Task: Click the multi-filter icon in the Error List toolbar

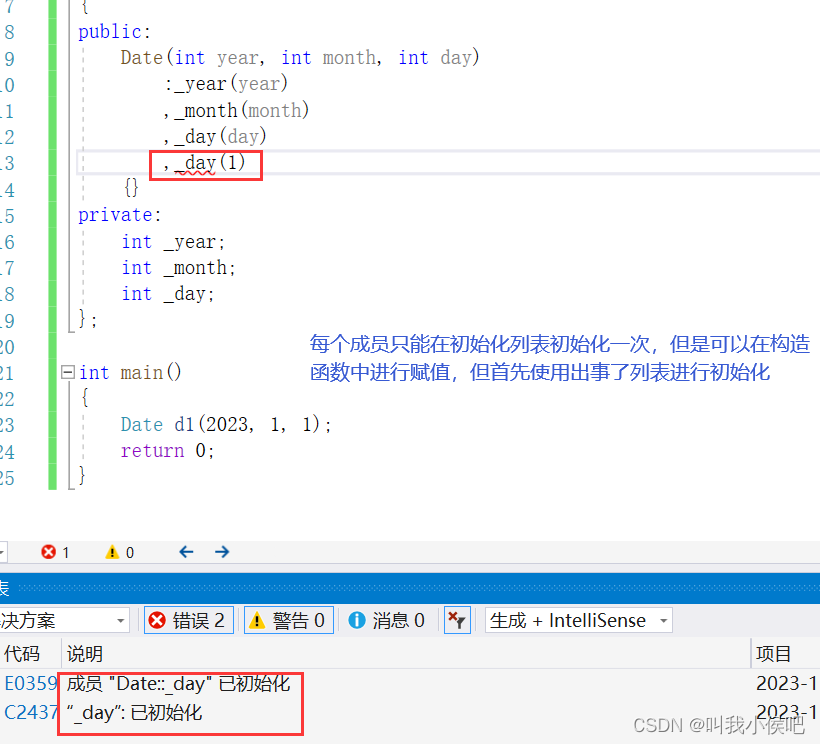Action: 457,620
